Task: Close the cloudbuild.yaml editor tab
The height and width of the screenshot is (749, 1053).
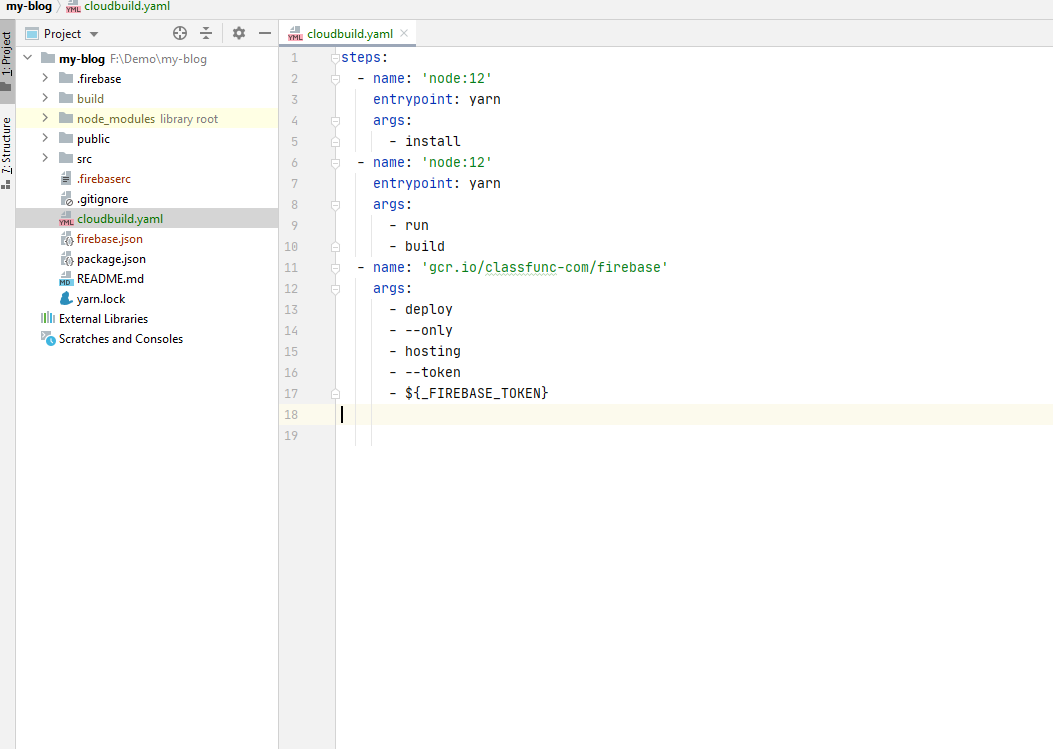Action: pyautogui.click(x=404, y=33)
